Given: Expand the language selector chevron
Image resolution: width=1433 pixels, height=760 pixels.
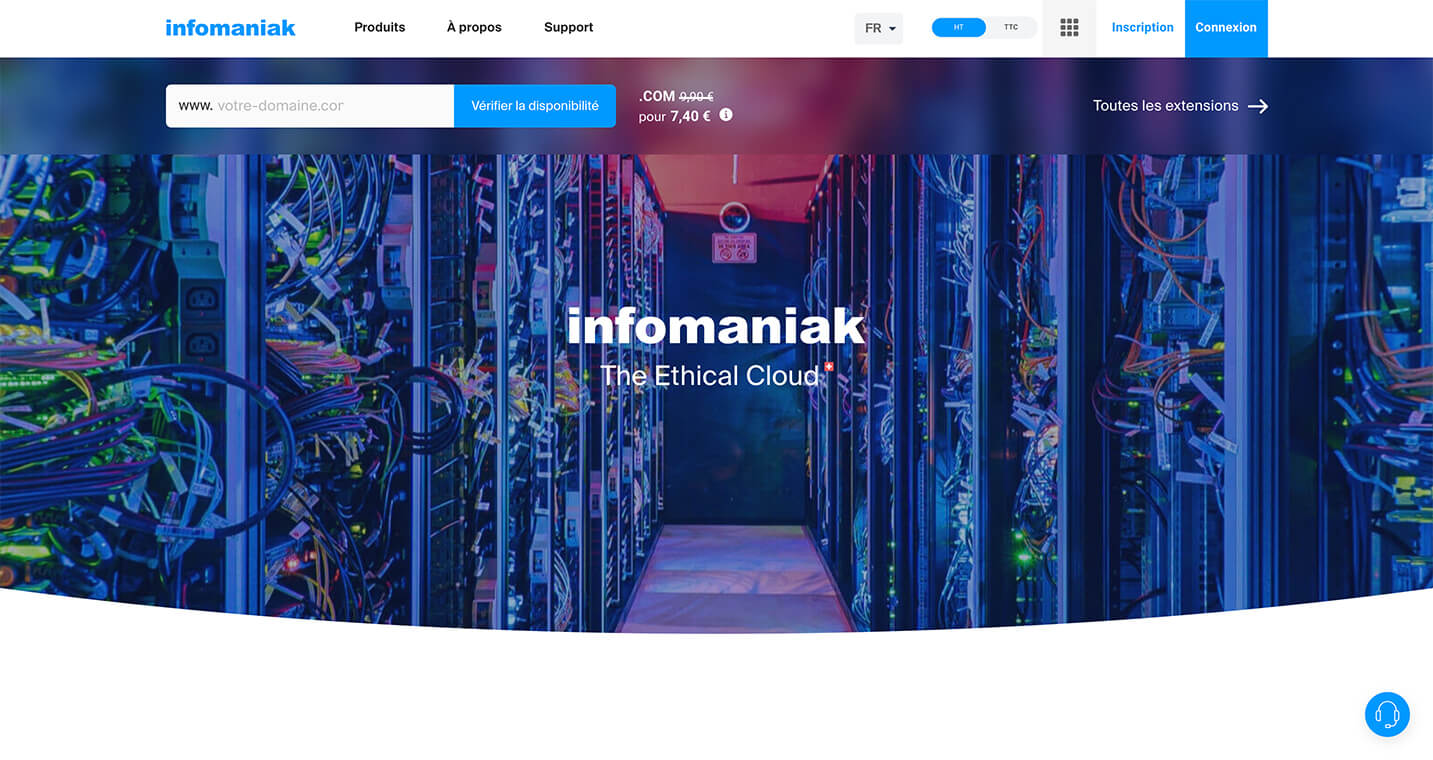Looking at the screenshot, I should tap(892, 28).
